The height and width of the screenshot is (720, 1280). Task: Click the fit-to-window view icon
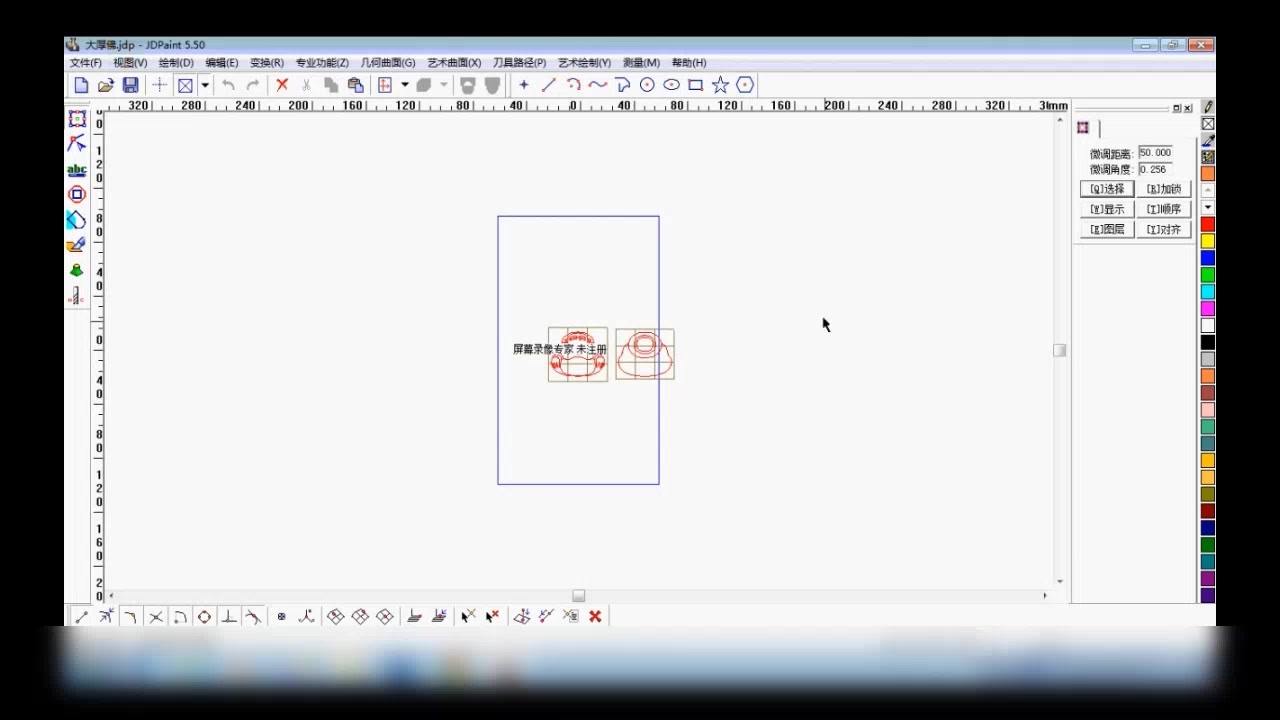click(x=185, y=85)
